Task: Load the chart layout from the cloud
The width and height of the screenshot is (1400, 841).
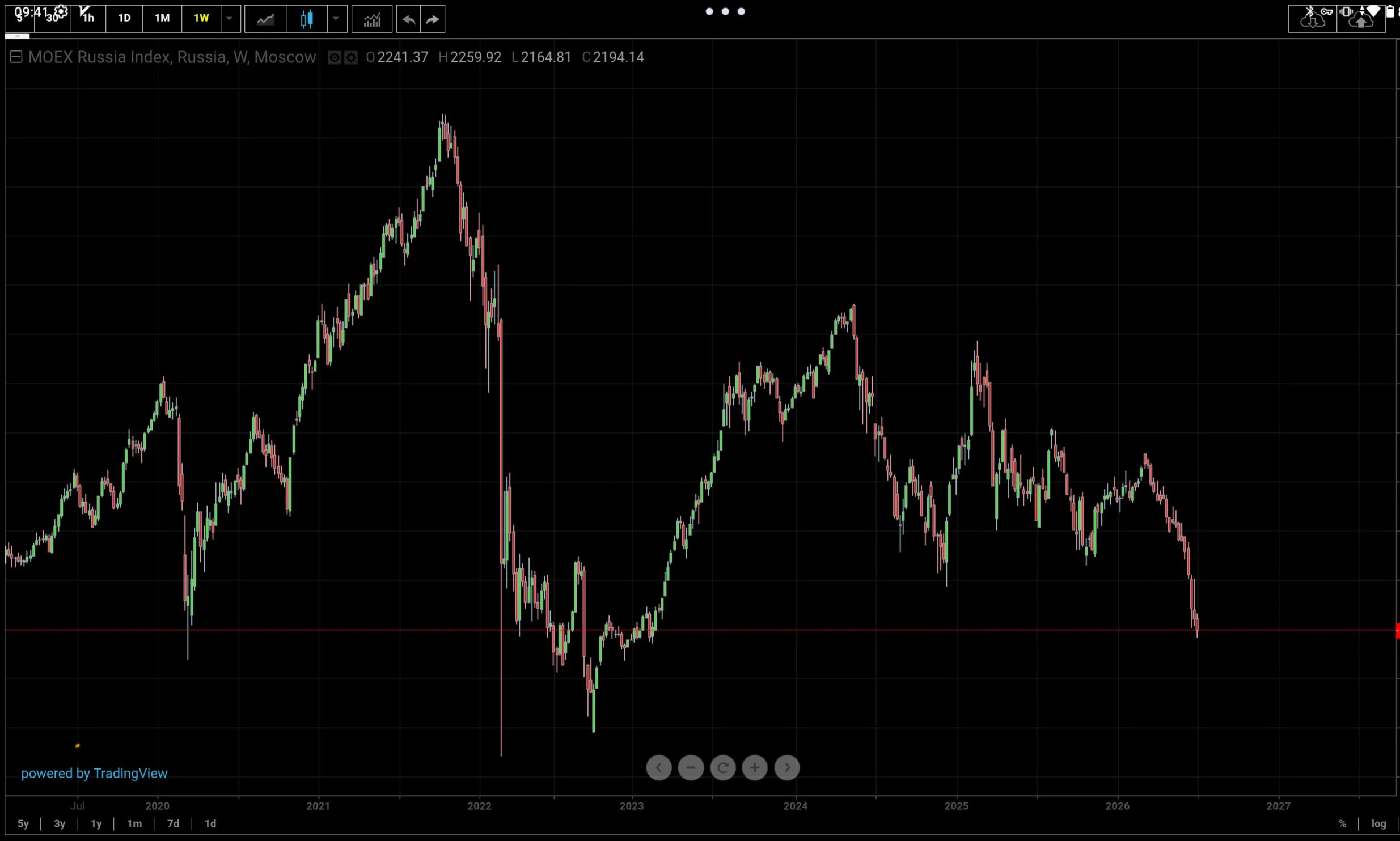Action: pyautogui.click(x=1313, y=19)
